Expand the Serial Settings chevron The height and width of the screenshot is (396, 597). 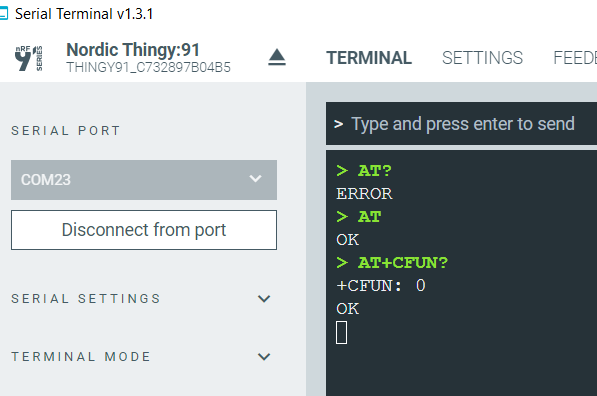[x=264, y=299]
